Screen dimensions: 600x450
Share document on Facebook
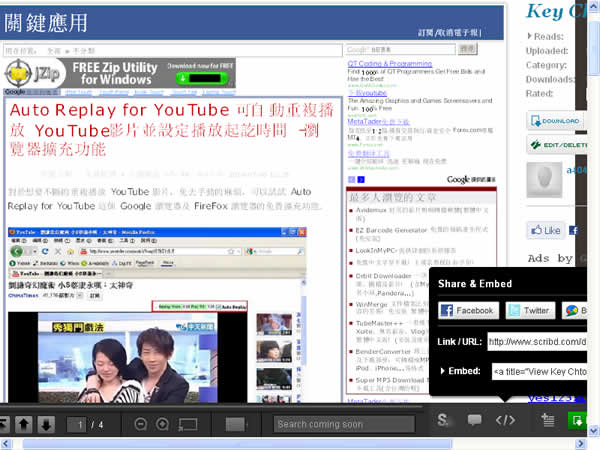point(467,310)
